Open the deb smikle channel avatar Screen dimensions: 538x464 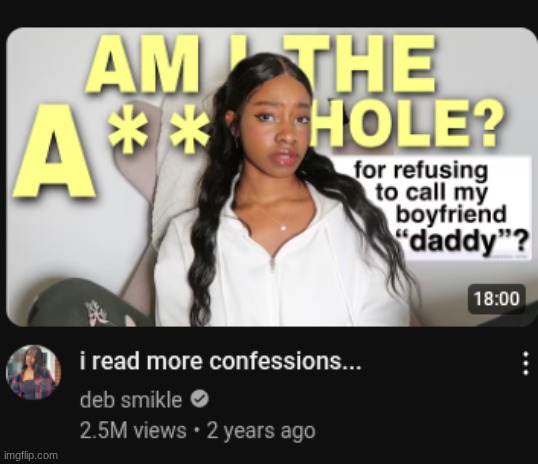(33, 373)
